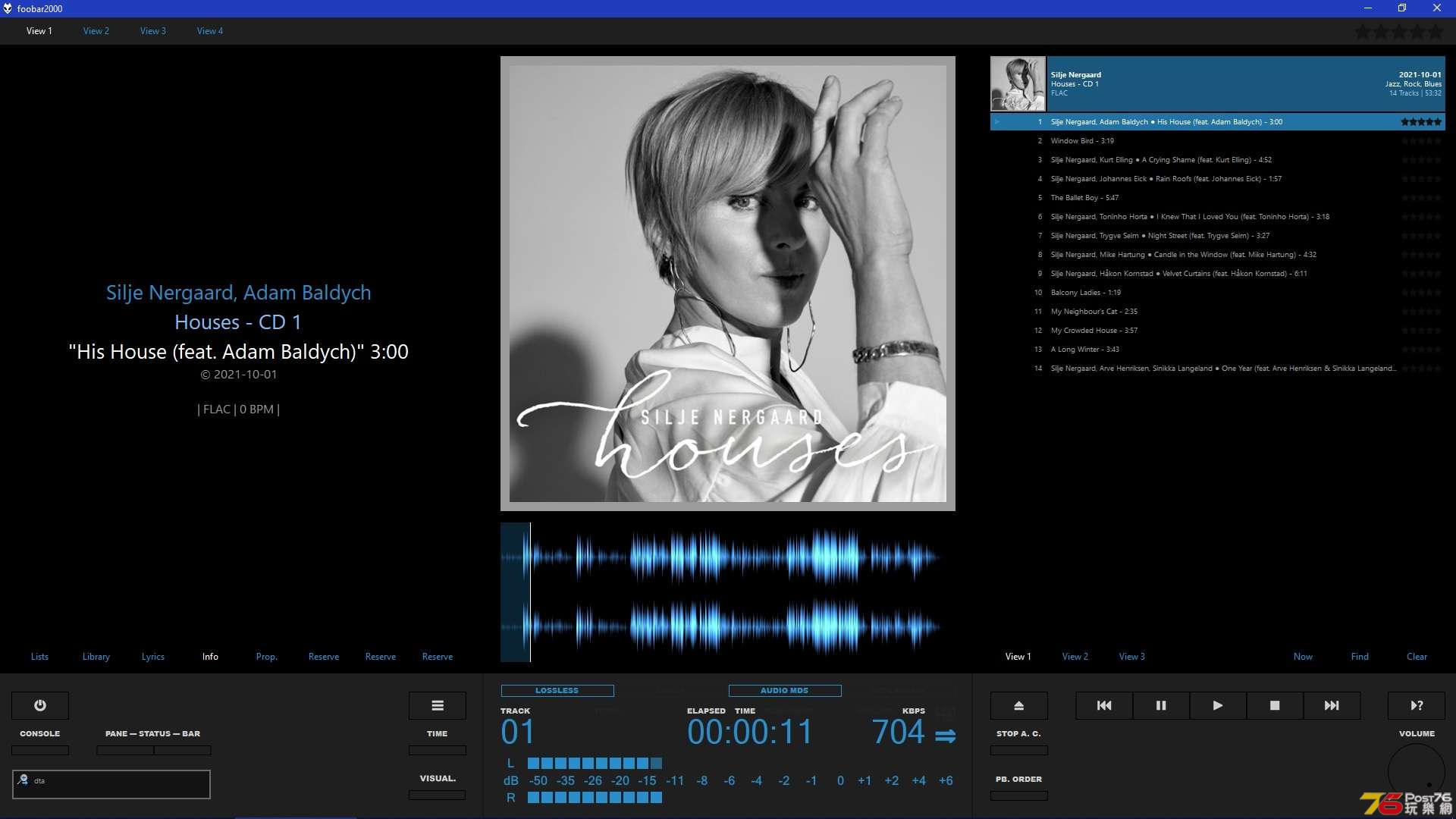The image size is (1456, 819).
Task: Select playing track 1 His House row
Action: click(1218, 122)
